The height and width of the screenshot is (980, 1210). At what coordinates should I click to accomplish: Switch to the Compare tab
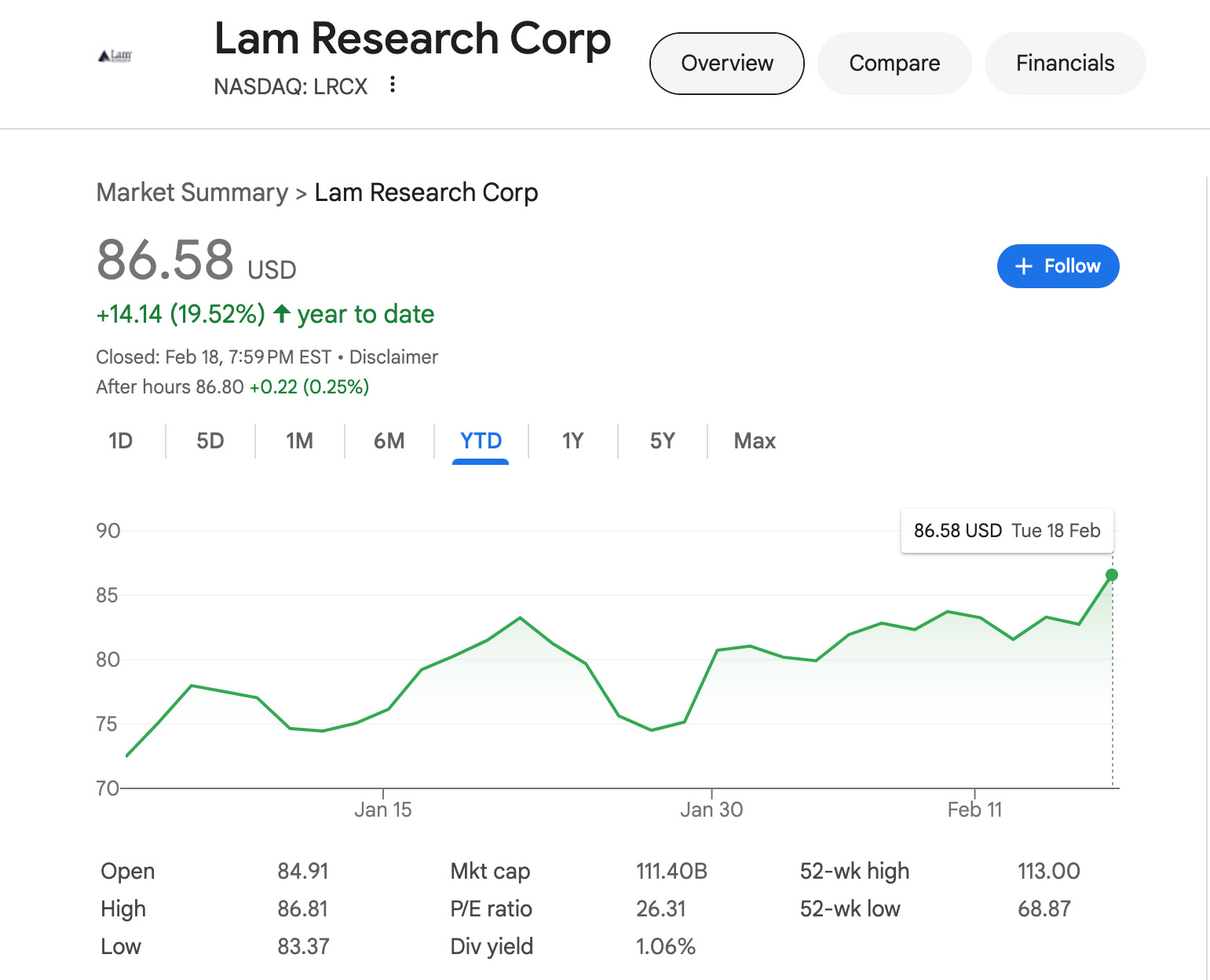(x=894, y=64)
